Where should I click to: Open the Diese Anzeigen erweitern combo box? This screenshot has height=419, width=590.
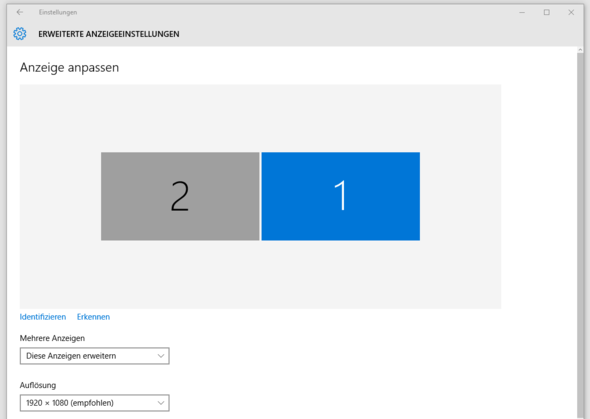pos(94,356)
